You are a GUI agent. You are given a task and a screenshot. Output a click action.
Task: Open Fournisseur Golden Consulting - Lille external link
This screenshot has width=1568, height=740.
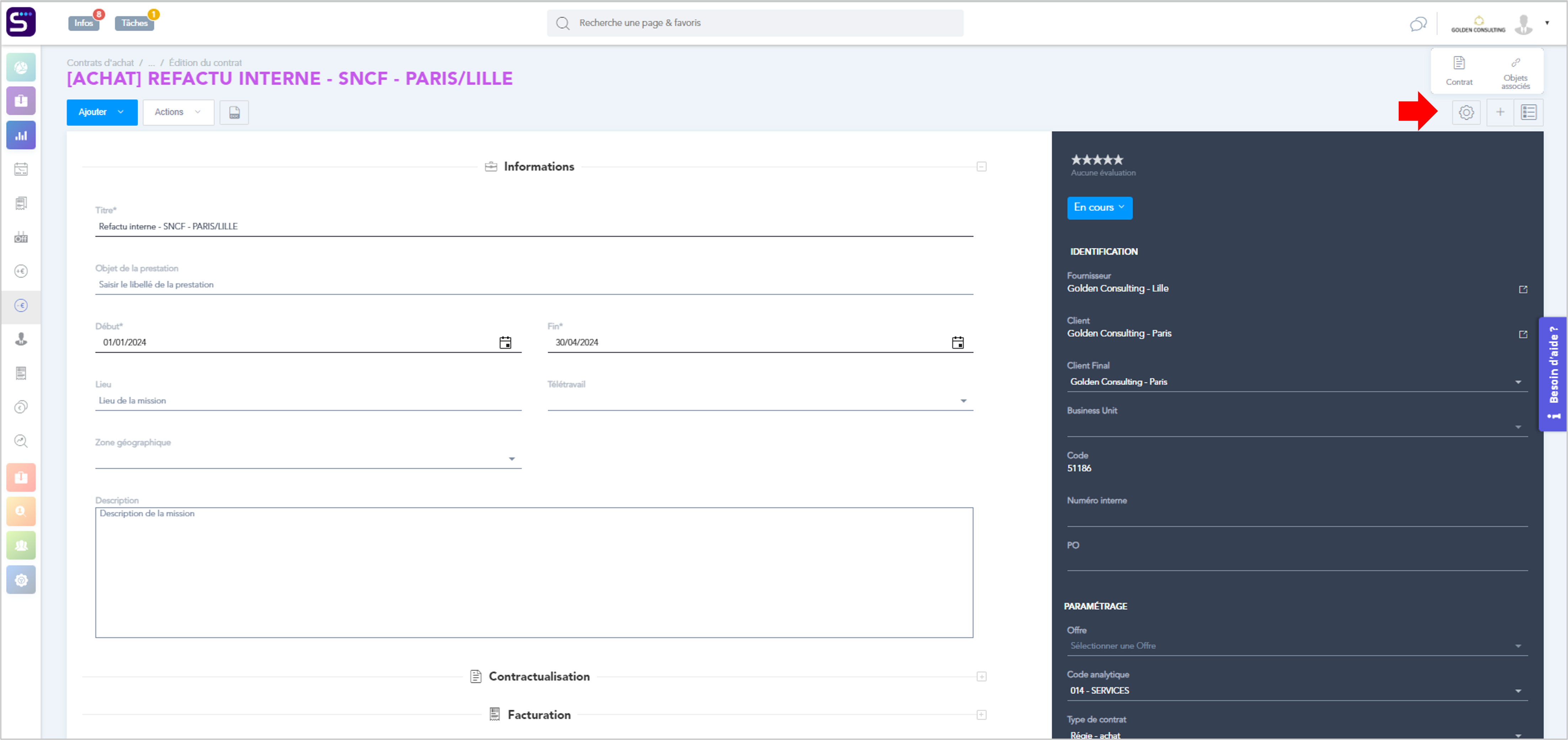click(1523, 289)
